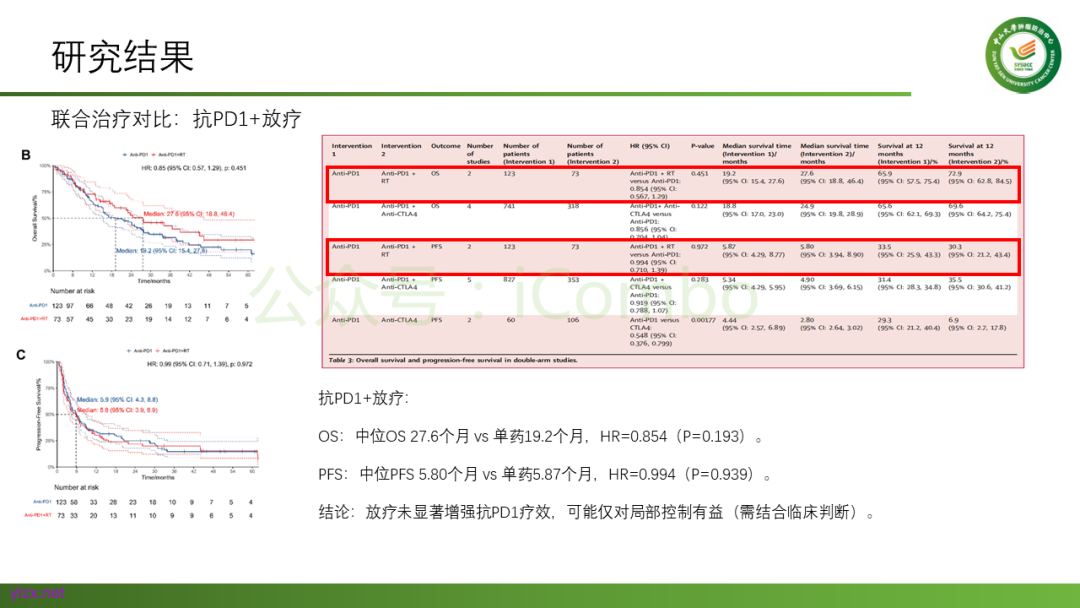1080x608 pixels.
Task: Click the PFS result line with HR=0.994
Action: click(545, 474)
